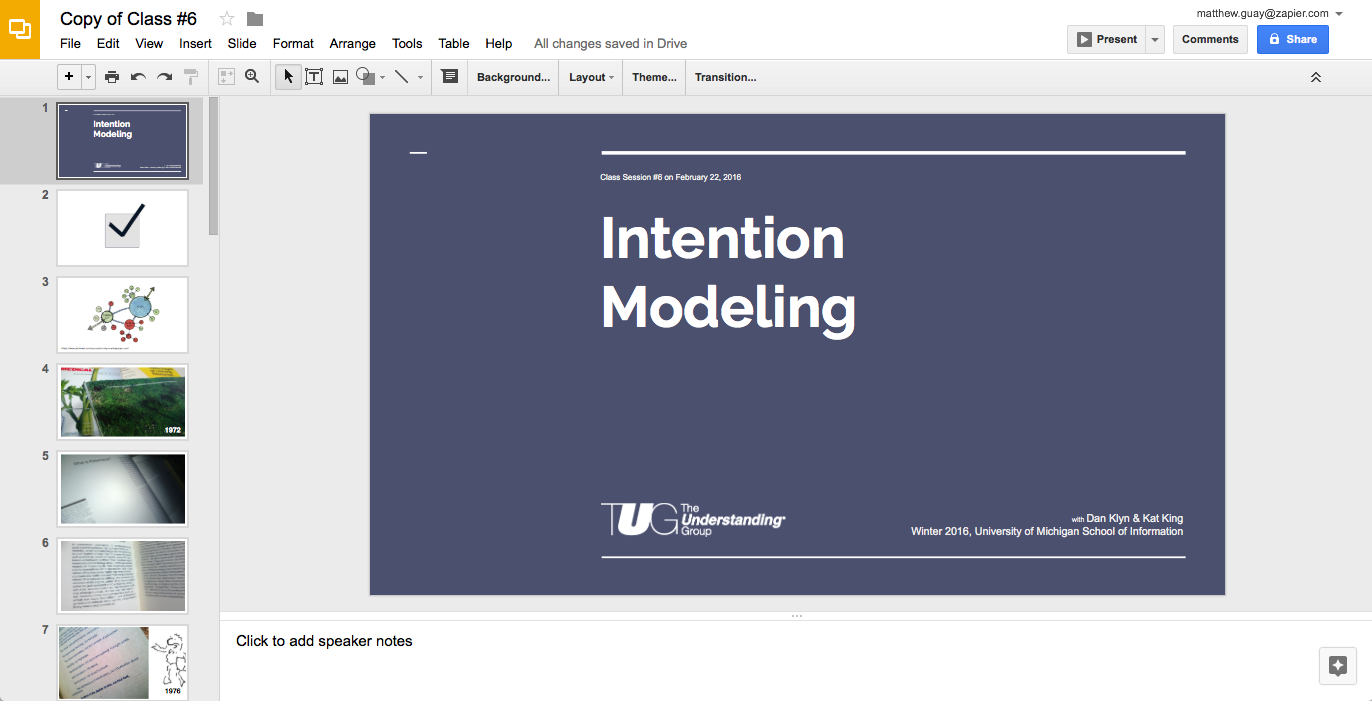Open the Insert menu
The height and width of the screenshot is (701, 1372).
pos(195,43)
